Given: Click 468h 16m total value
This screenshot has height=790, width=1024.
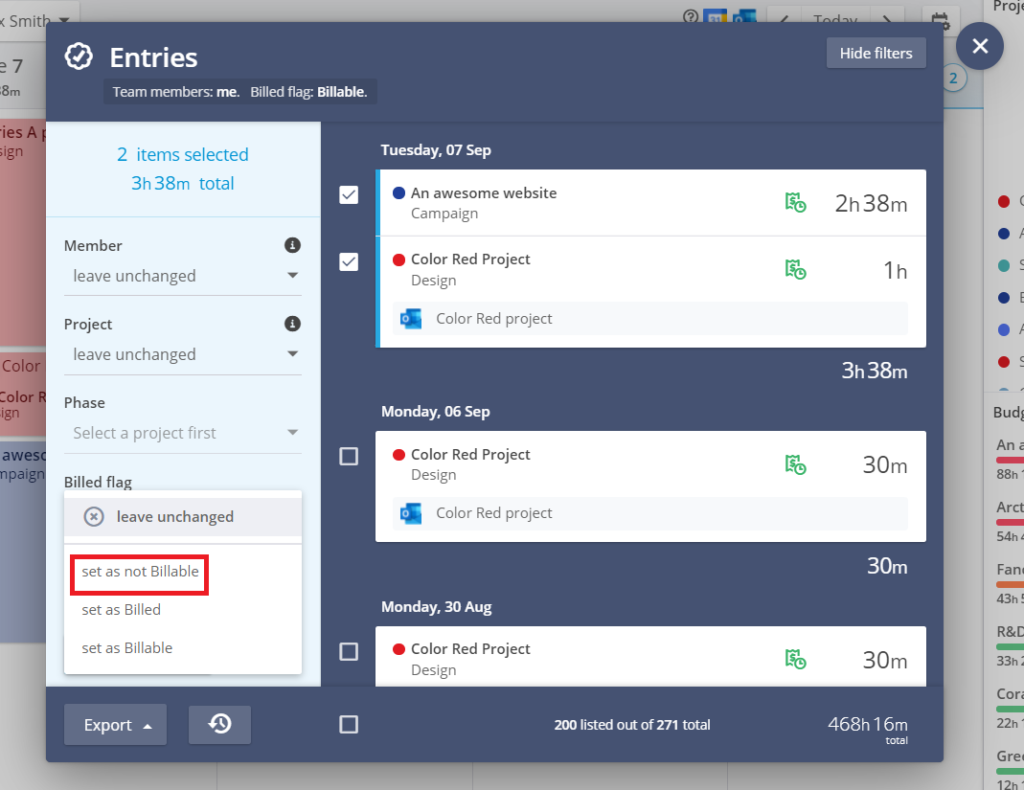Looking at the screenshot, I should point(867,725).
